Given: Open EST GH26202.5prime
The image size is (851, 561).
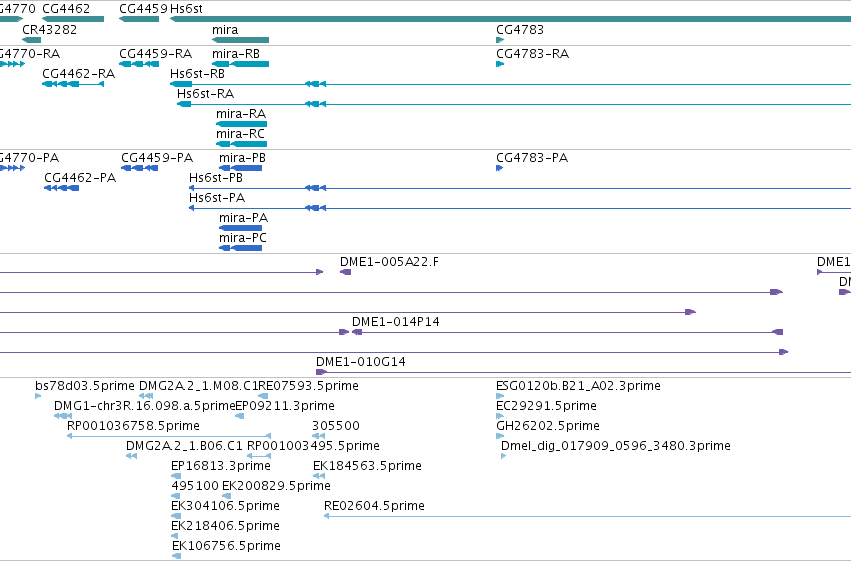Looking at the screenshot, I should tap(500, 436).
